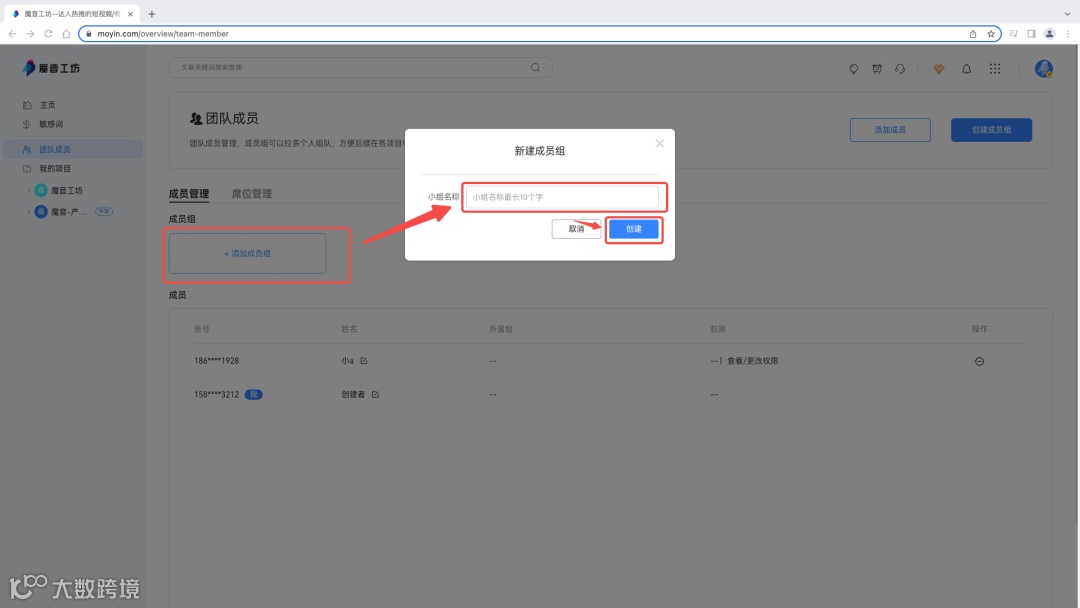
Task: Open the customer service headset icon
Action: 900,69
